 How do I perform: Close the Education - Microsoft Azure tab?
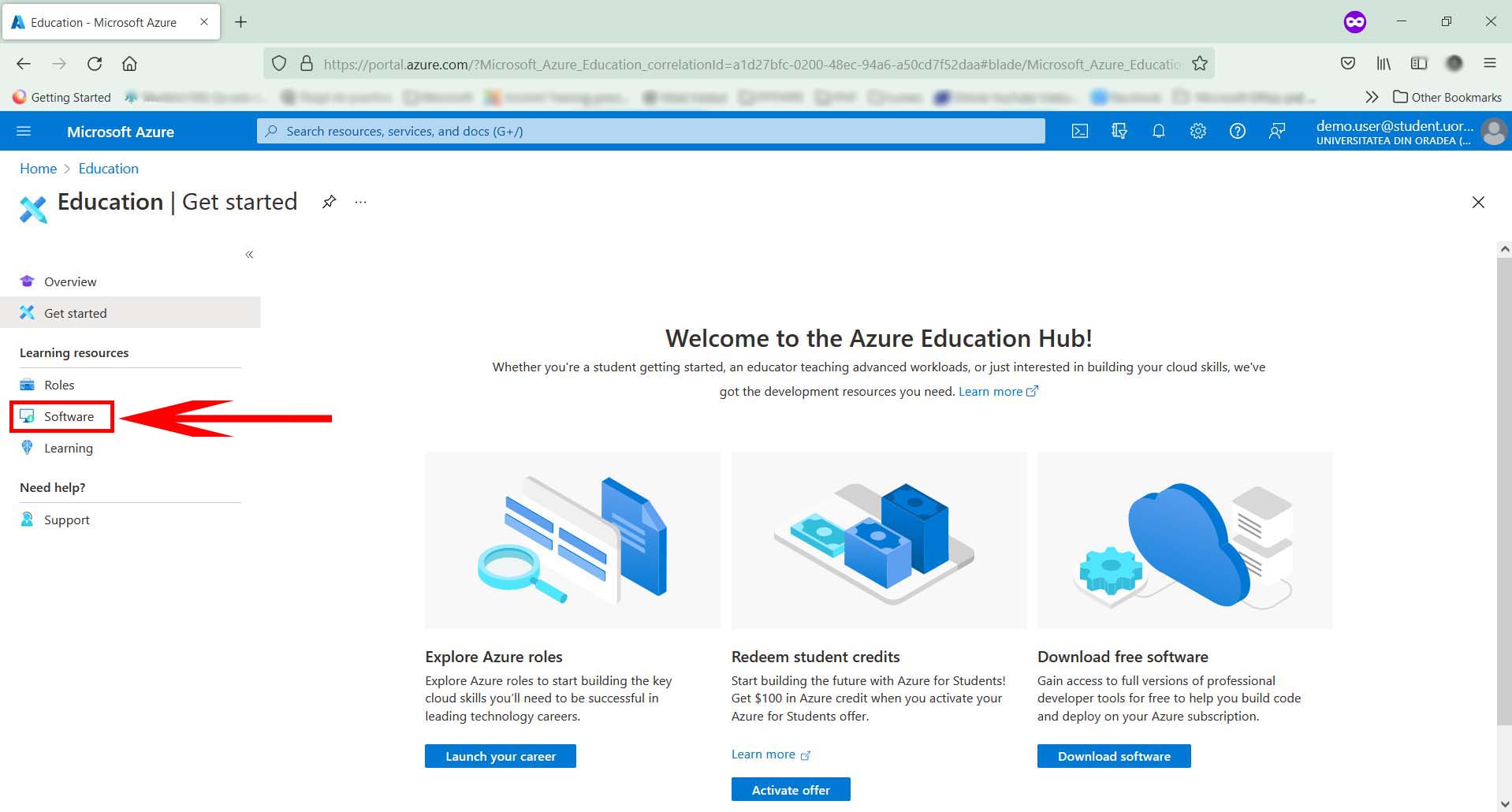pos(204,22)
